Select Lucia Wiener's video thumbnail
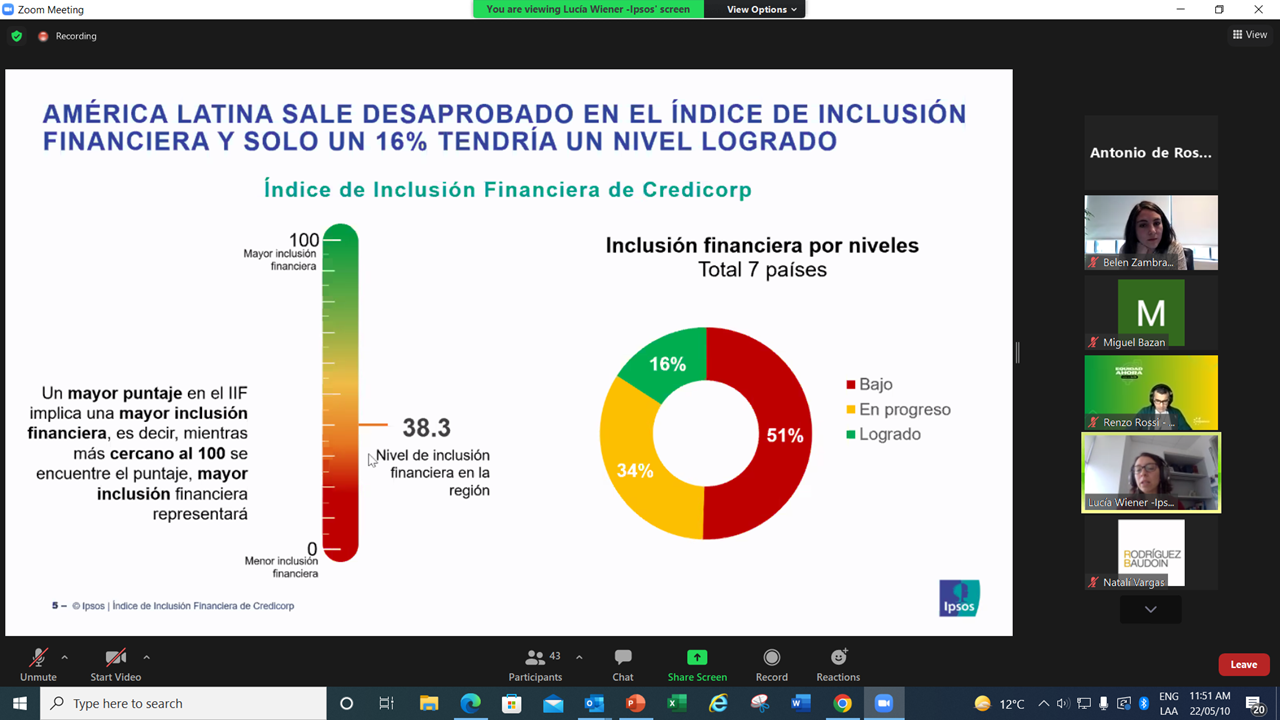 (x=1151, y=472)
